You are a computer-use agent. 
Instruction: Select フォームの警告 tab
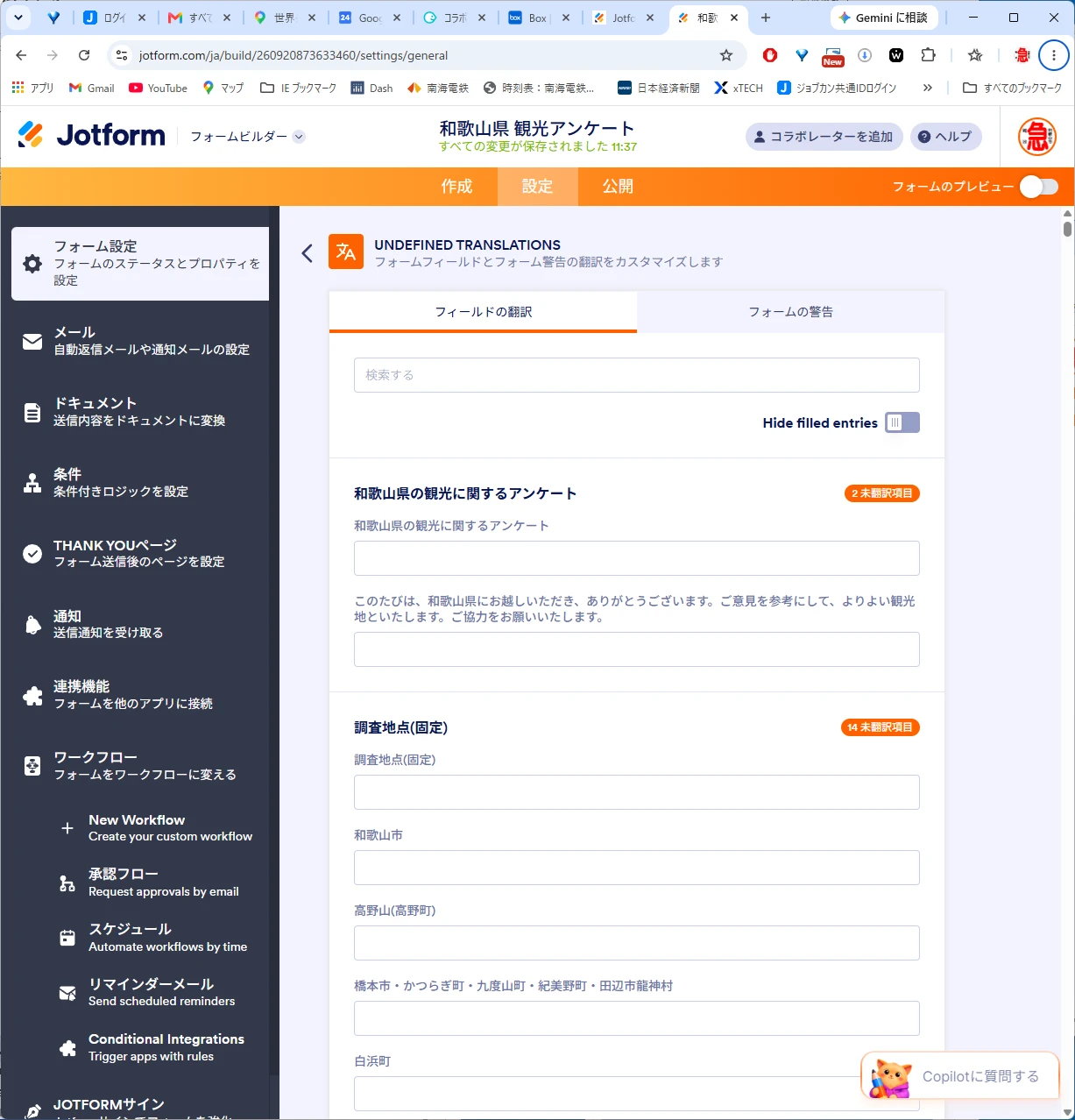coord(791,312)
